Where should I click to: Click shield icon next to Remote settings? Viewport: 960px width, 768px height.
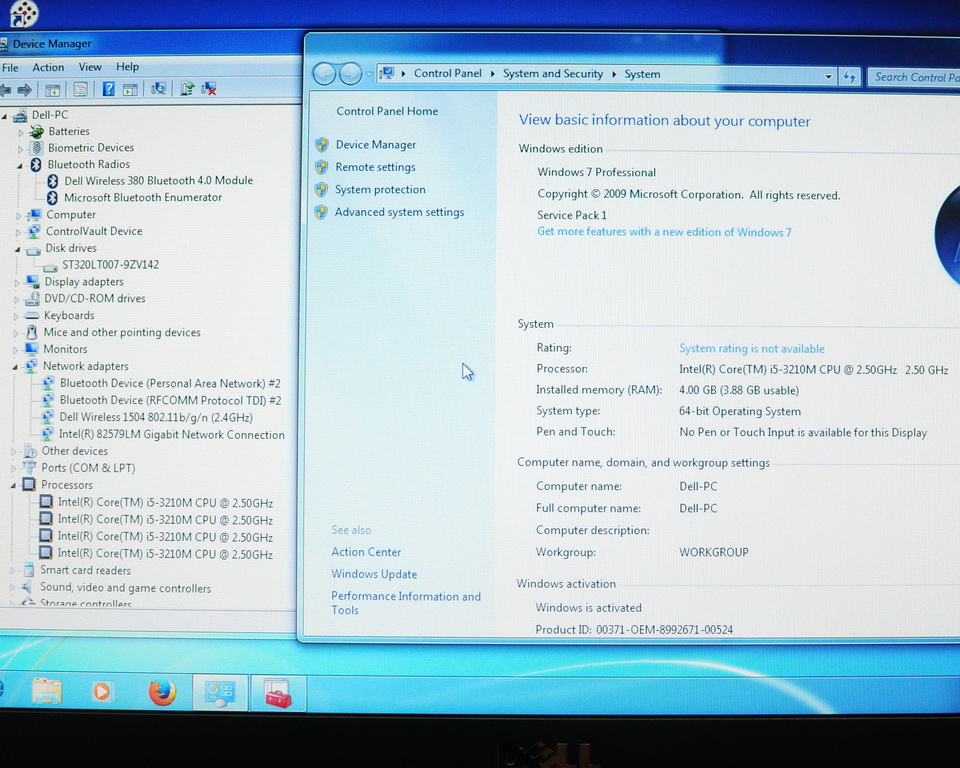click(321, 167)
